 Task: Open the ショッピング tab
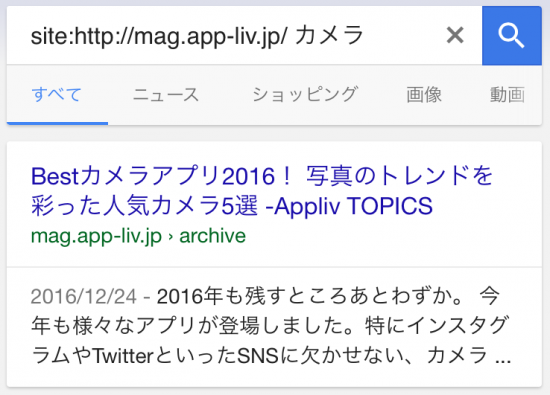tap(305, 95)
